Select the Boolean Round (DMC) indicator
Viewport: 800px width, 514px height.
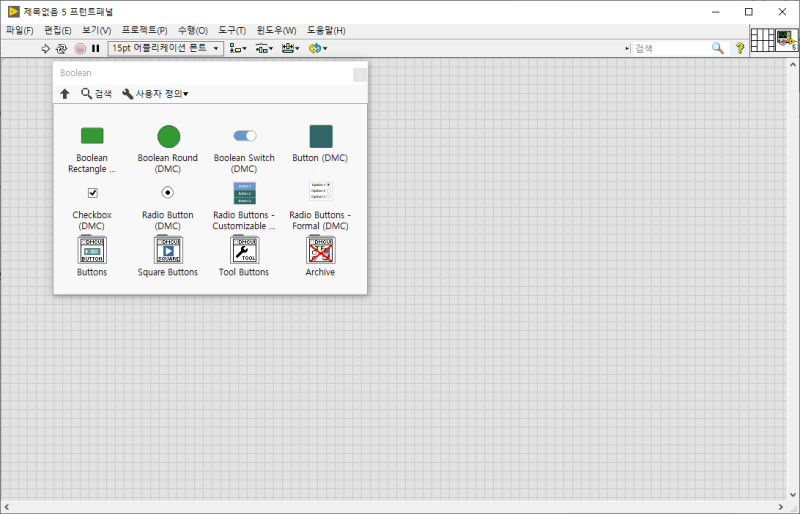click(168, 149)
